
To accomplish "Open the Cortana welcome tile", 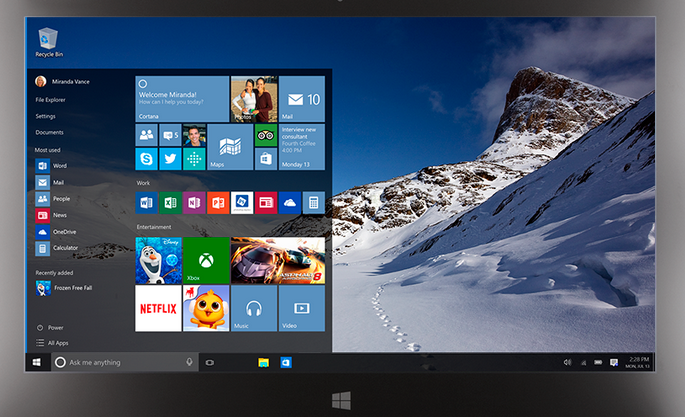I will click(182, 99).
